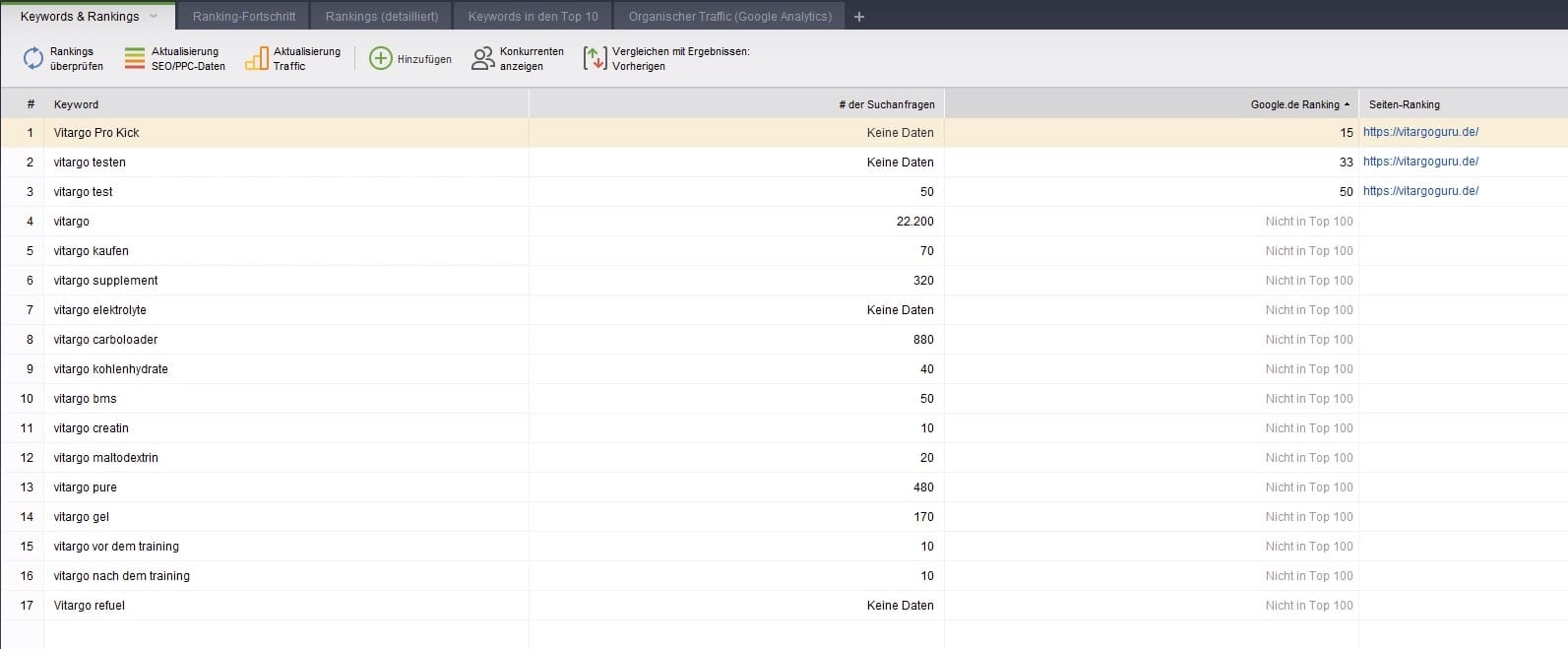The width and height of the screenshot is (1568, 649).
Task: Click the Vergleichen mit Ergebnissen arrows icon
Action: (x=595, y=59)
